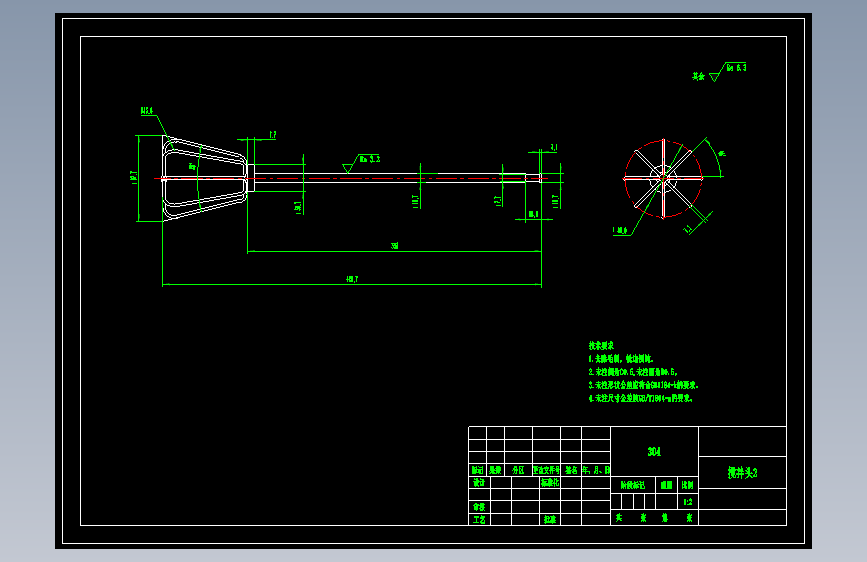867x562 pixels.
Task: Click the red centerline of the shaft
Action: (x=352, y=178)
